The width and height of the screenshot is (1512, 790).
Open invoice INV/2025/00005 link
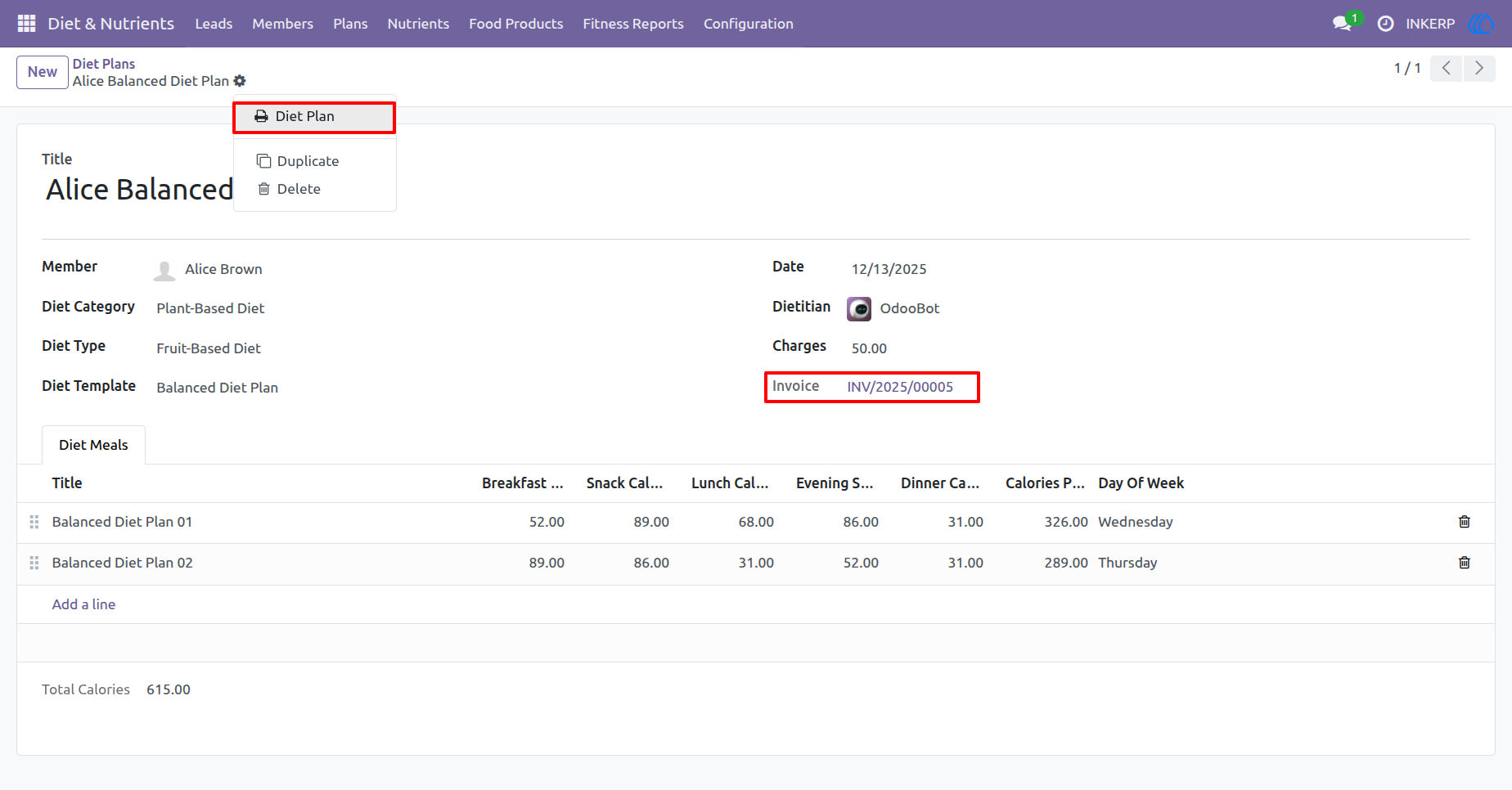pos(900,387)
